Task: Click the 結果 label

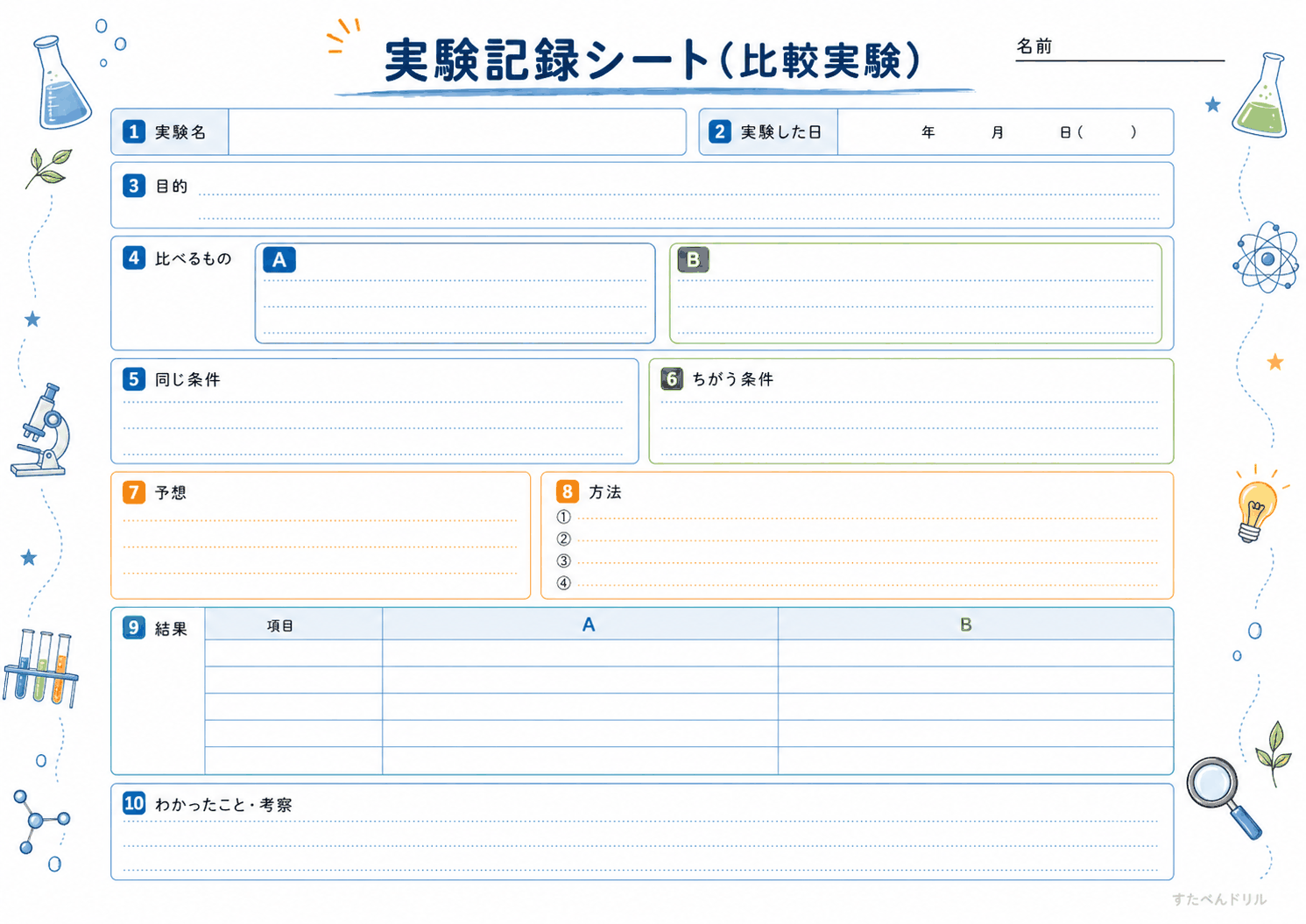Action: (172, 629)
